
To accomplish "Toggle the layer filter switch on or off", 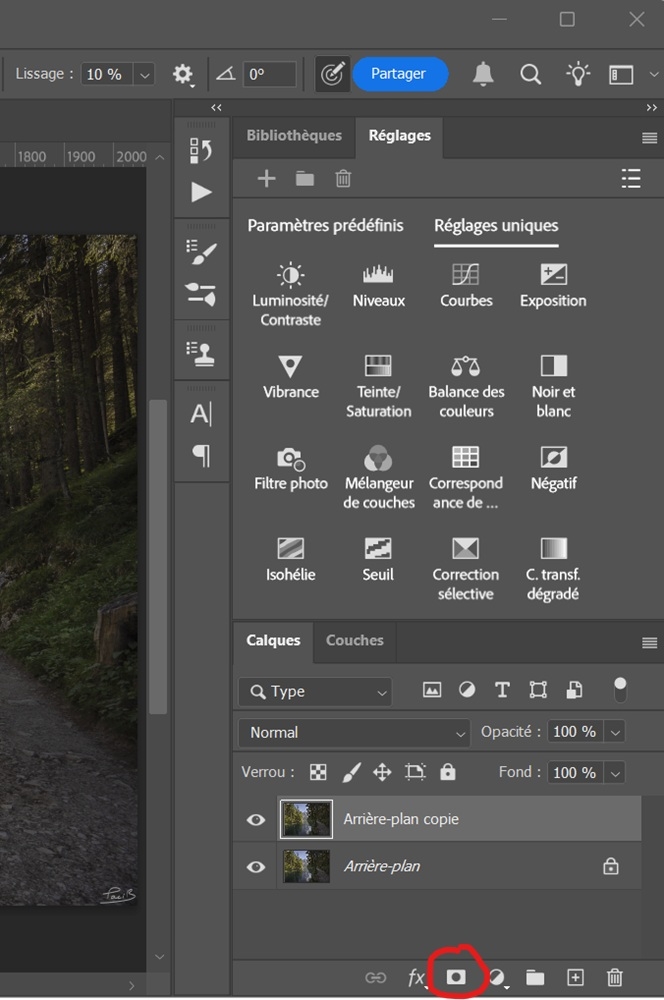I will coord(620,690).
